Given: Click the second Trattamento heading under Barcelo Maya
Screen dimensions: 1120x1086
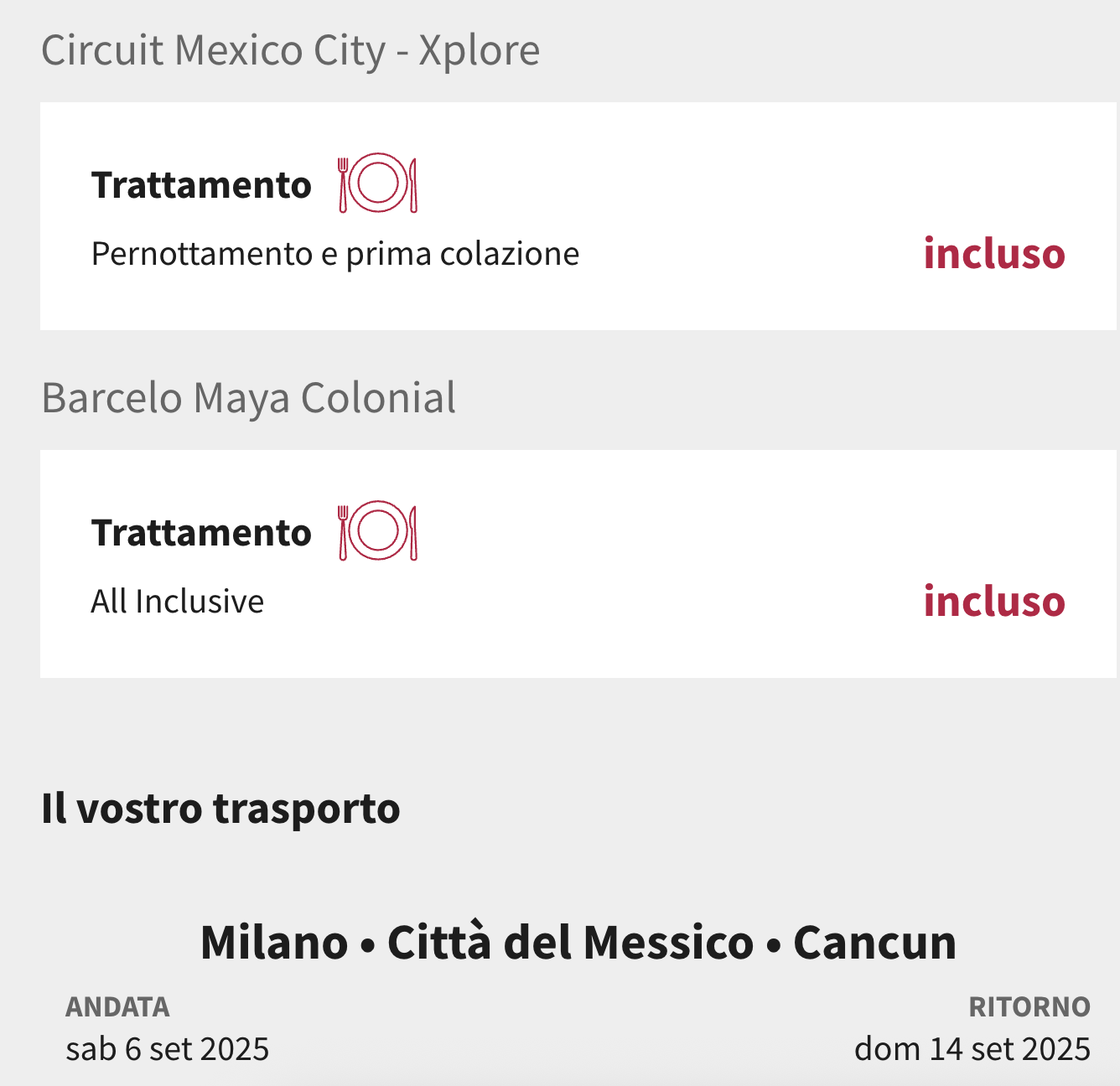Looking at the screenshot, I should [201, 533].
